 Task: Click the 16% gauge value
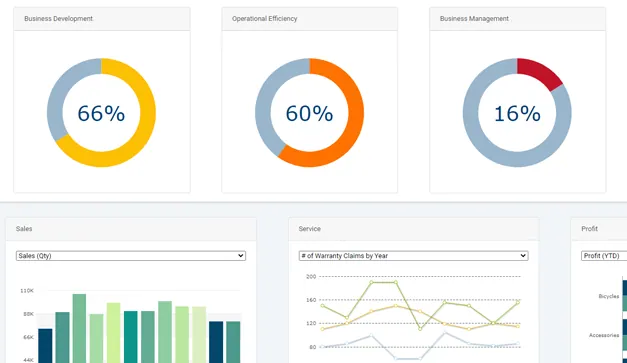[517, 113]
